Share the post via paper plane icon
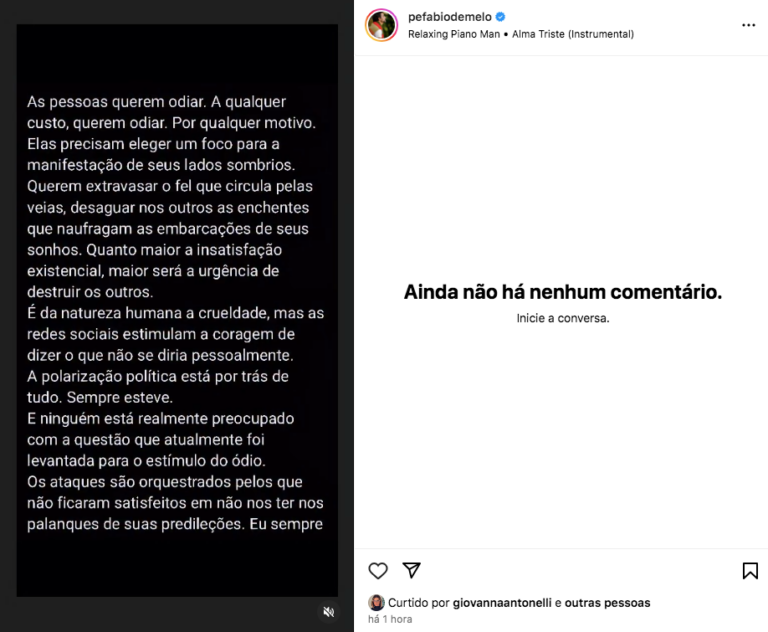 click(411, 570)
